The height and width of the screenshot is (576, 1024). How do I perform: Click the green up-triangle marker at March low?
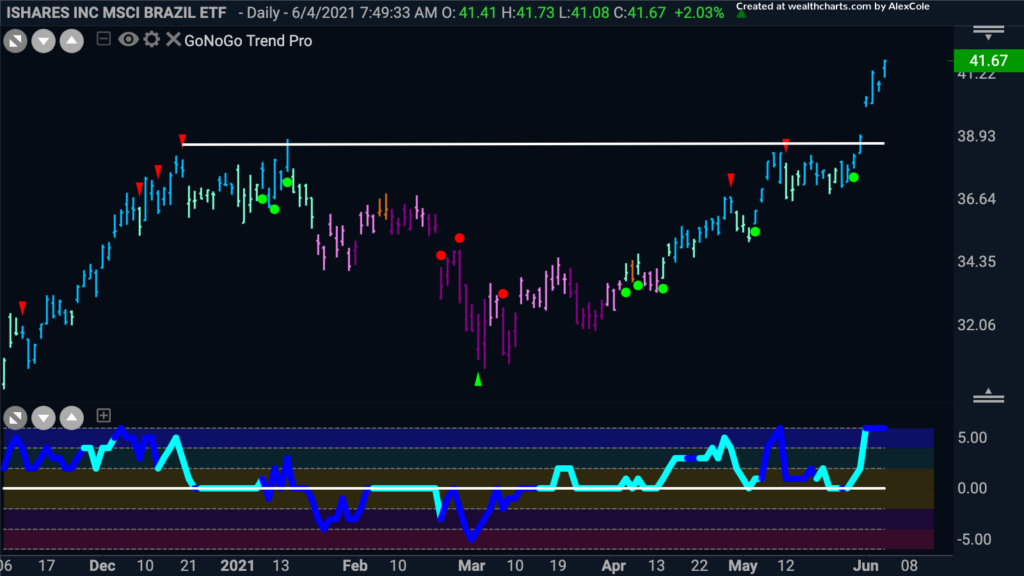(478, 379)
